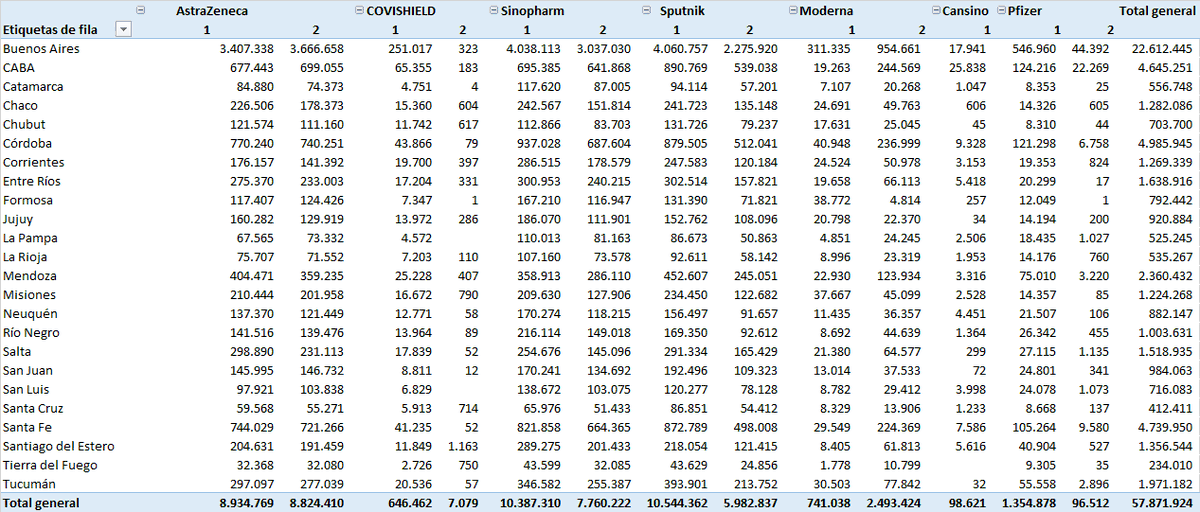Collapse the AstraZeneca column group
Image resolution: width=1200 pixels, height=512 pixels.
coord(140,10)
